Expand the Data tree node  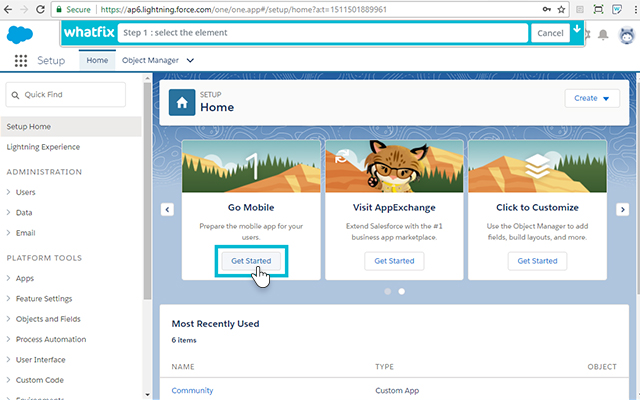click(8, 212)
